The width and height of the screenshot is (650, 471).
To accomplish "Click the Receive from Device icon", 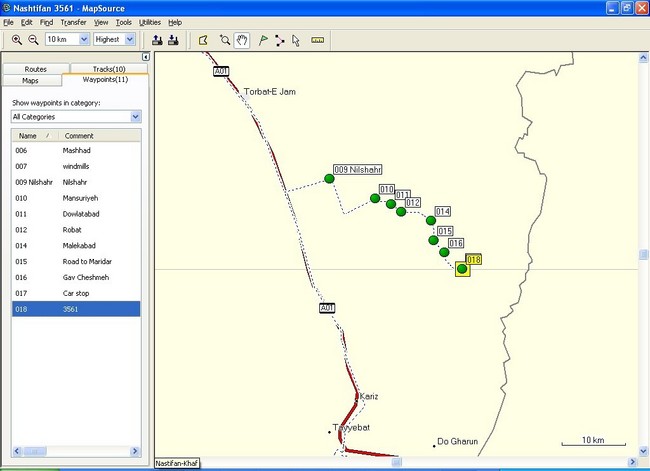I will click(x=173, y=40).
